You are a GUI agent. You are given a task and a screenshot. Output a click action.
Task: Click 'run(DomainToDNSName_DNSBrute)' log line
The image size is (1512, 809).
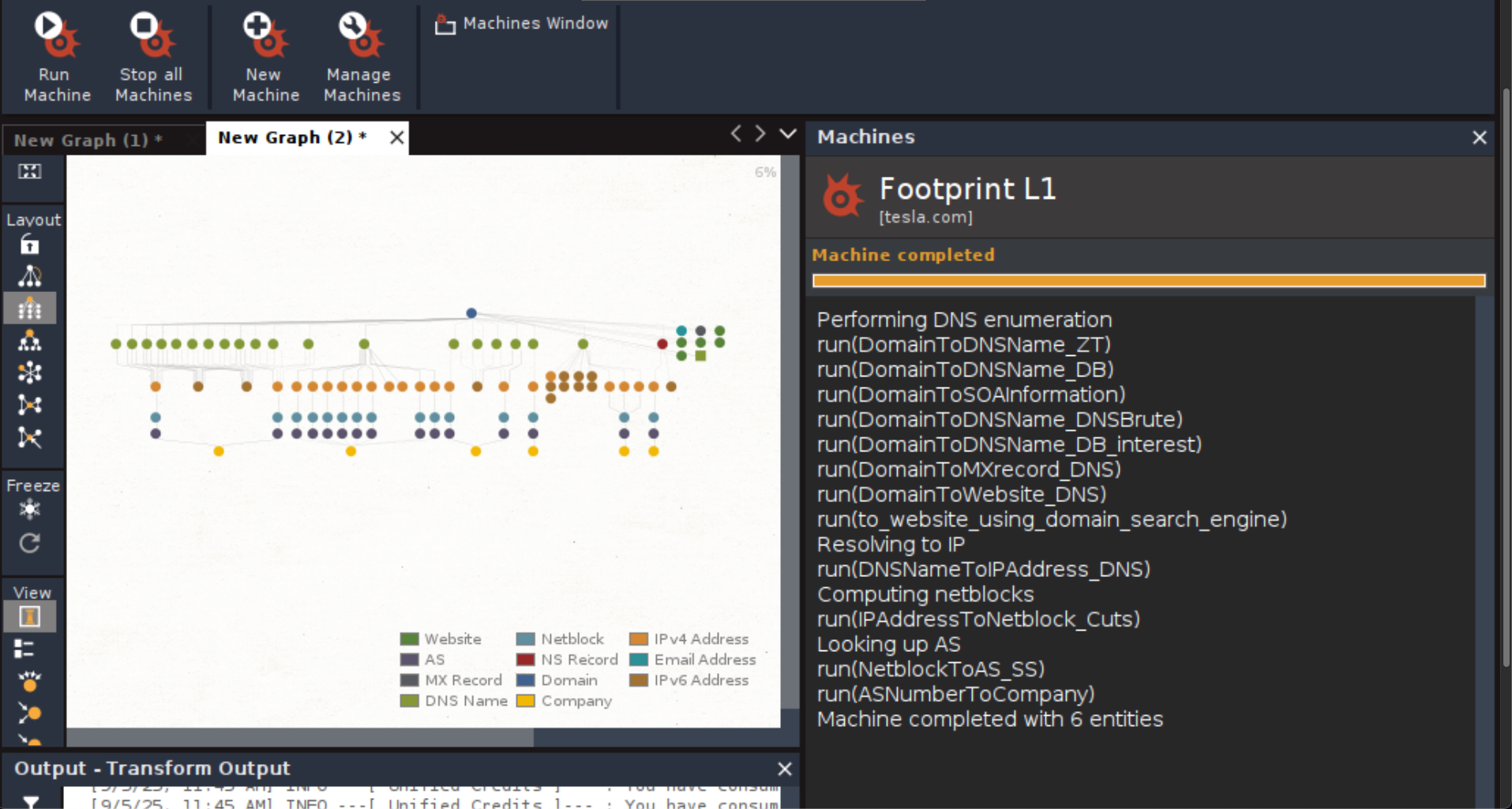[x=1000, y=420]
